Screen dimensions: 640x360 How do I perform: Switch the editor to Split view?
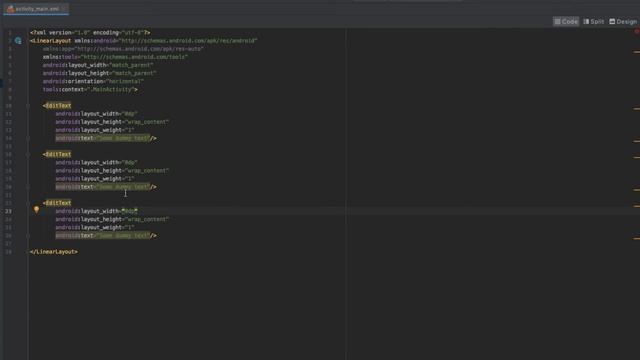(593, 22)
